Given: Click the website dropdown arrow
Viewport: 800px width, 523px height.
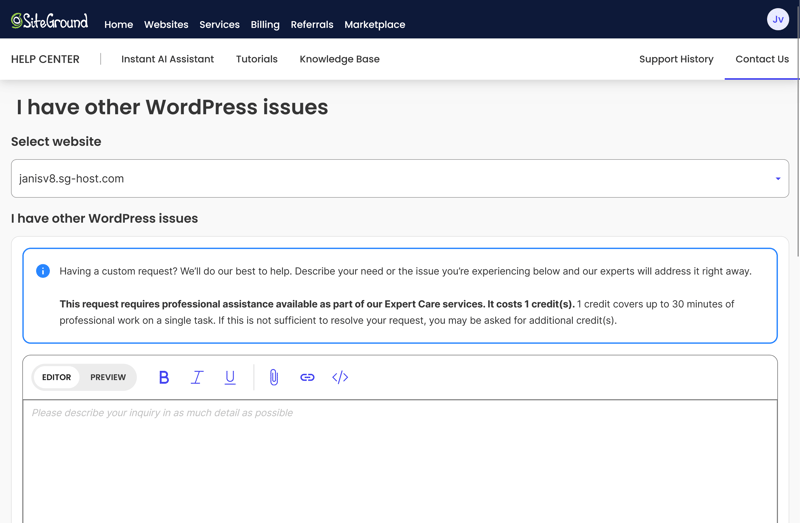Looking at the screenshot, I should (778, 179).
